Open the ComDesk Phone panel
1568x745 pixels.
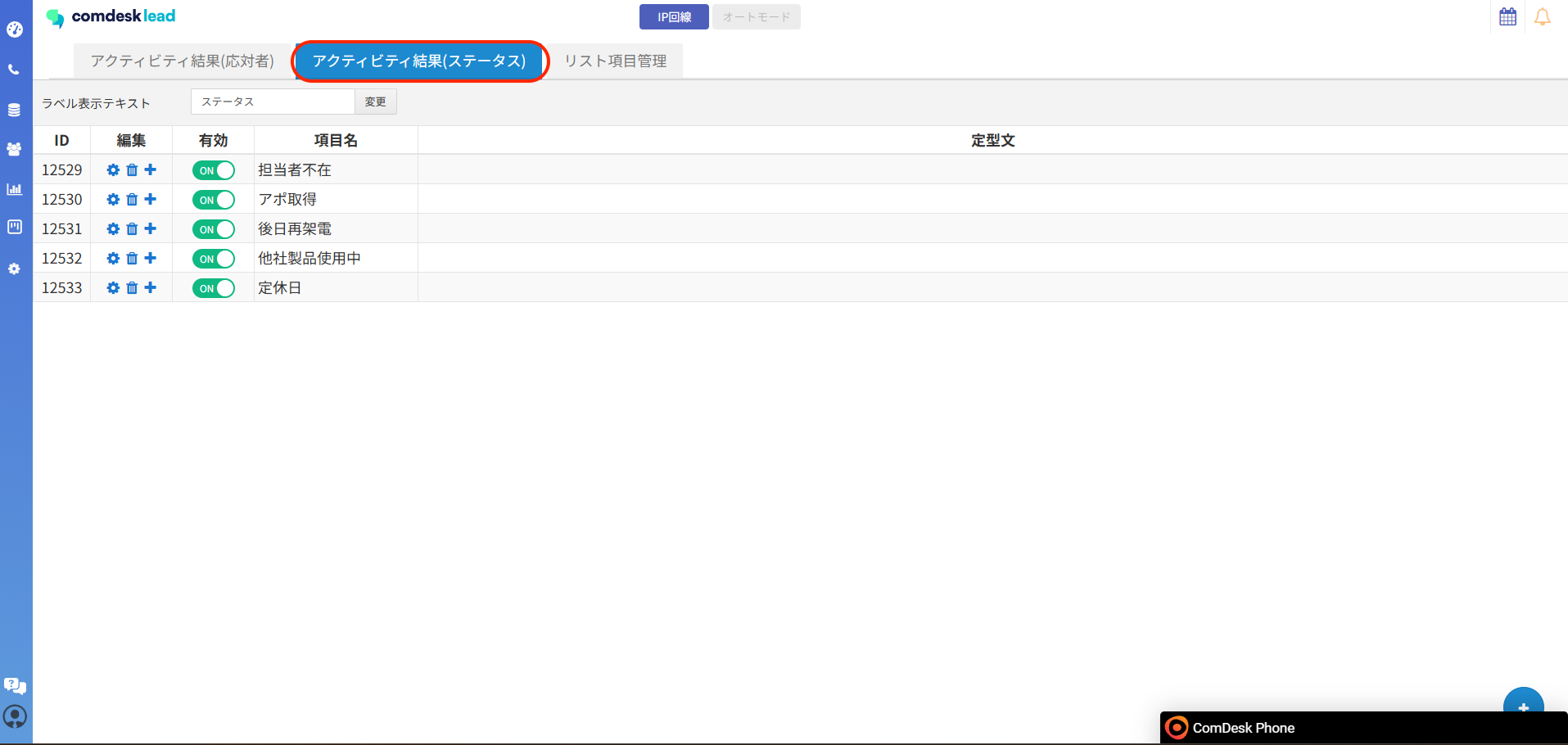[x=1242, y=728]
